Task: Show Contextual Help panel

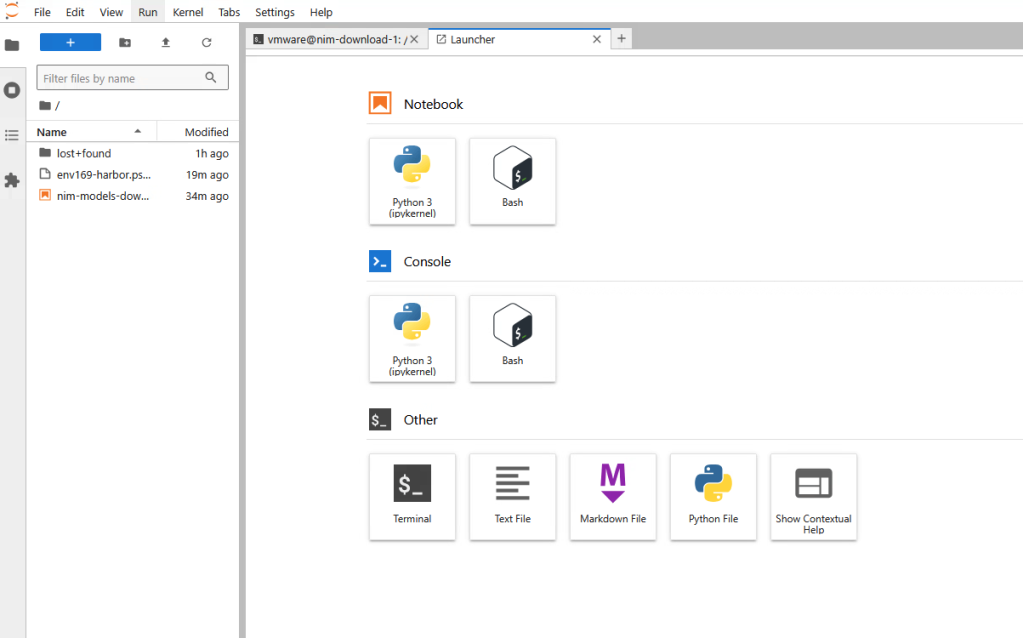Action: (814, 497)
